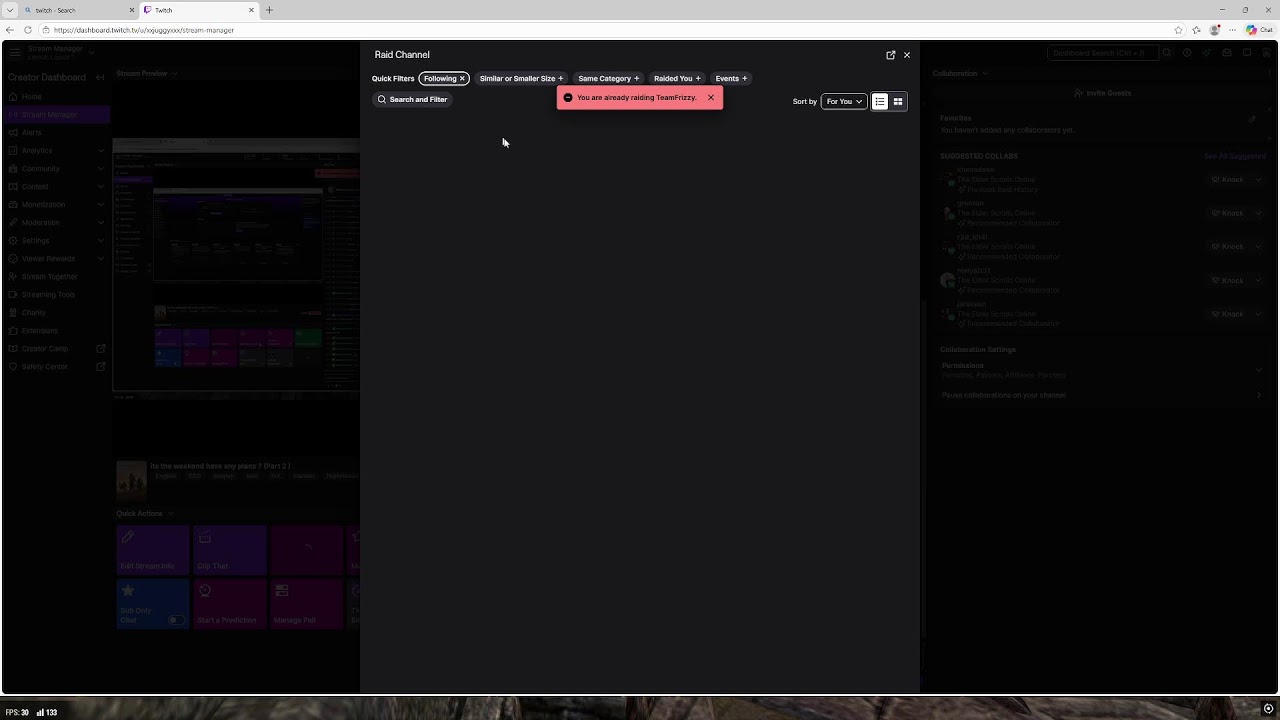Open Extensions in the sidebar

(56, 331)
